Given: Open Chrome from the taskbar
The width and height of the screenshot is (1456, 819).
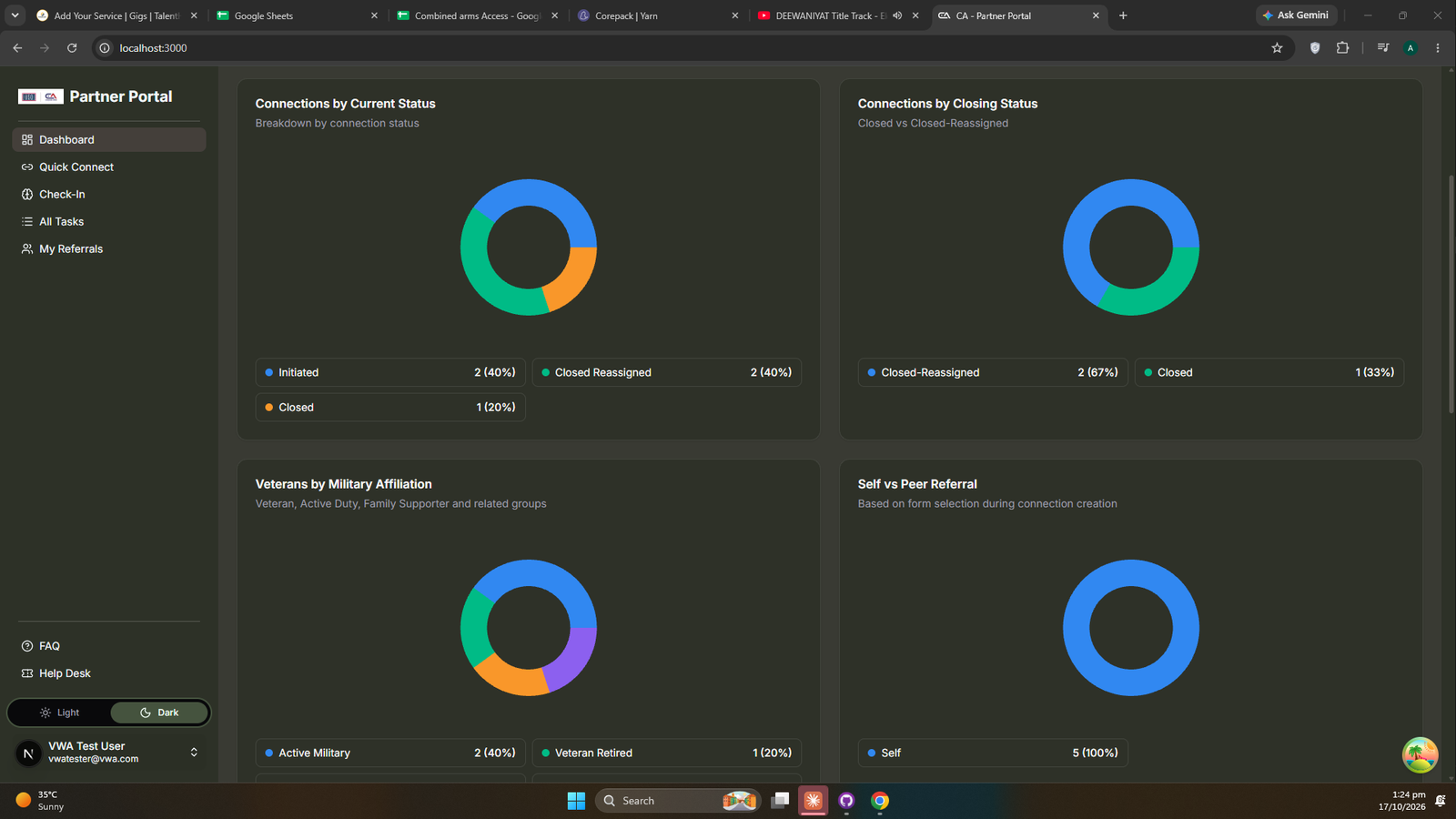Looking at the screenshot, I should (x=880, y=801).
